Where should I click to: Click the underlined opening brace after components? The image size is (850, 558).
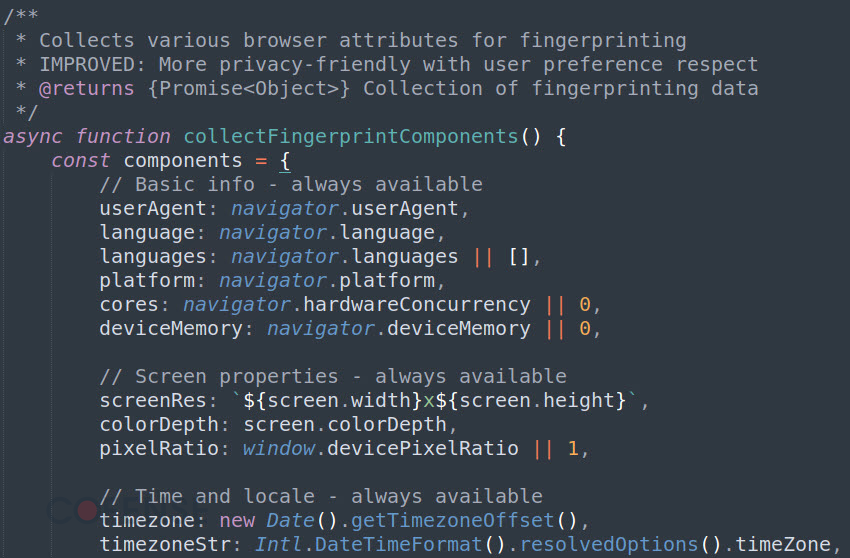click(x=285, y=161)
